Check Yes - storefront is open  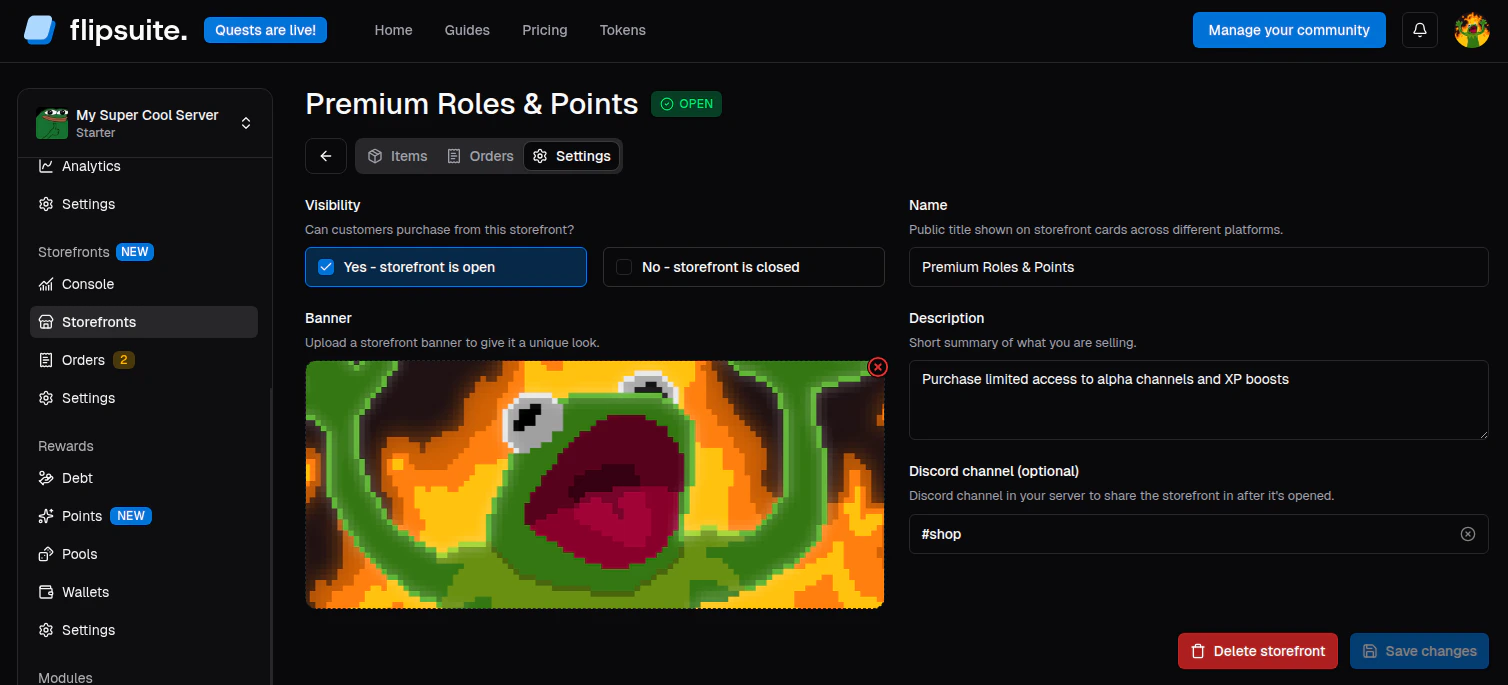coord(446,267)
